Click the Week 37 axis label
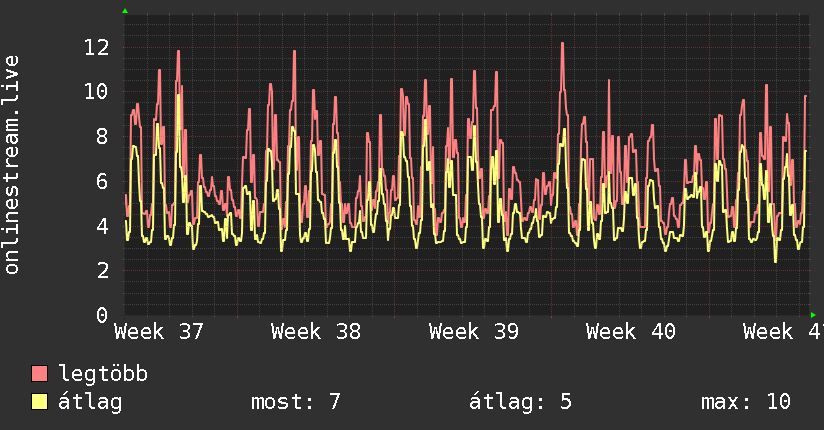Image resolution: width=824 pixels, height=430 pixels. point(159,332)
